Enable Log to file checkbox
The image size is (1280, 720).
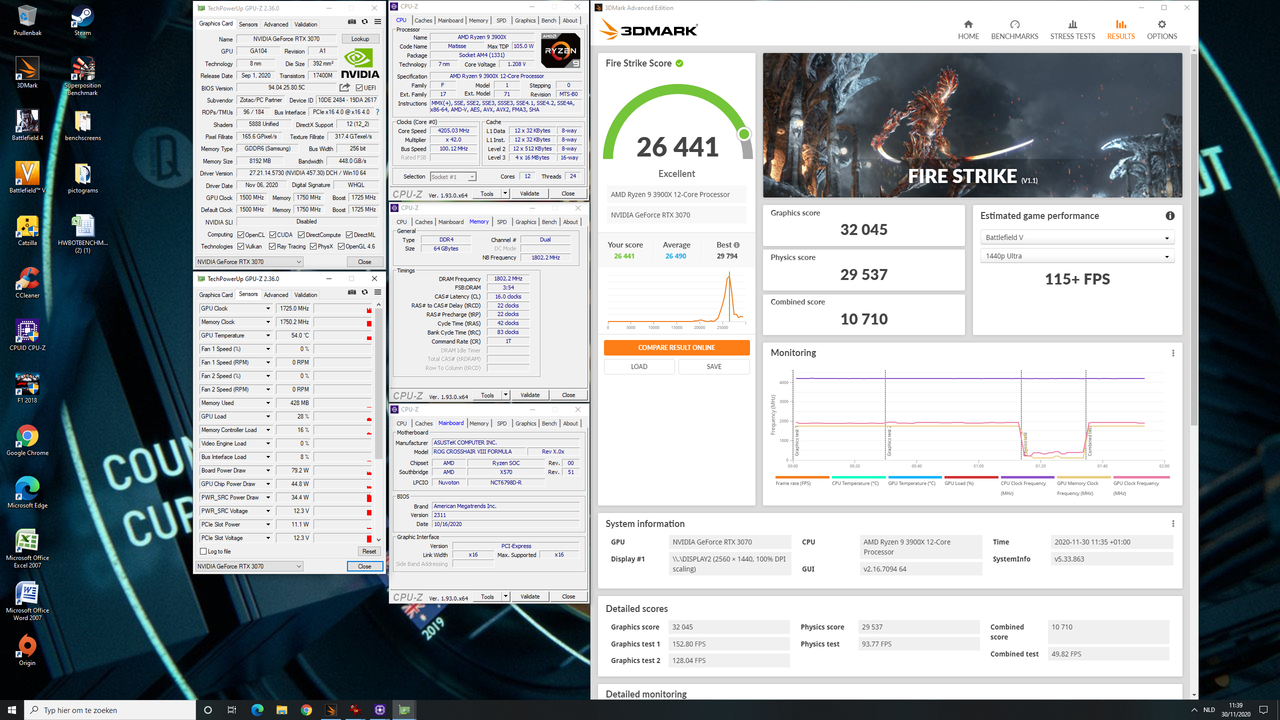click(203, 551)
